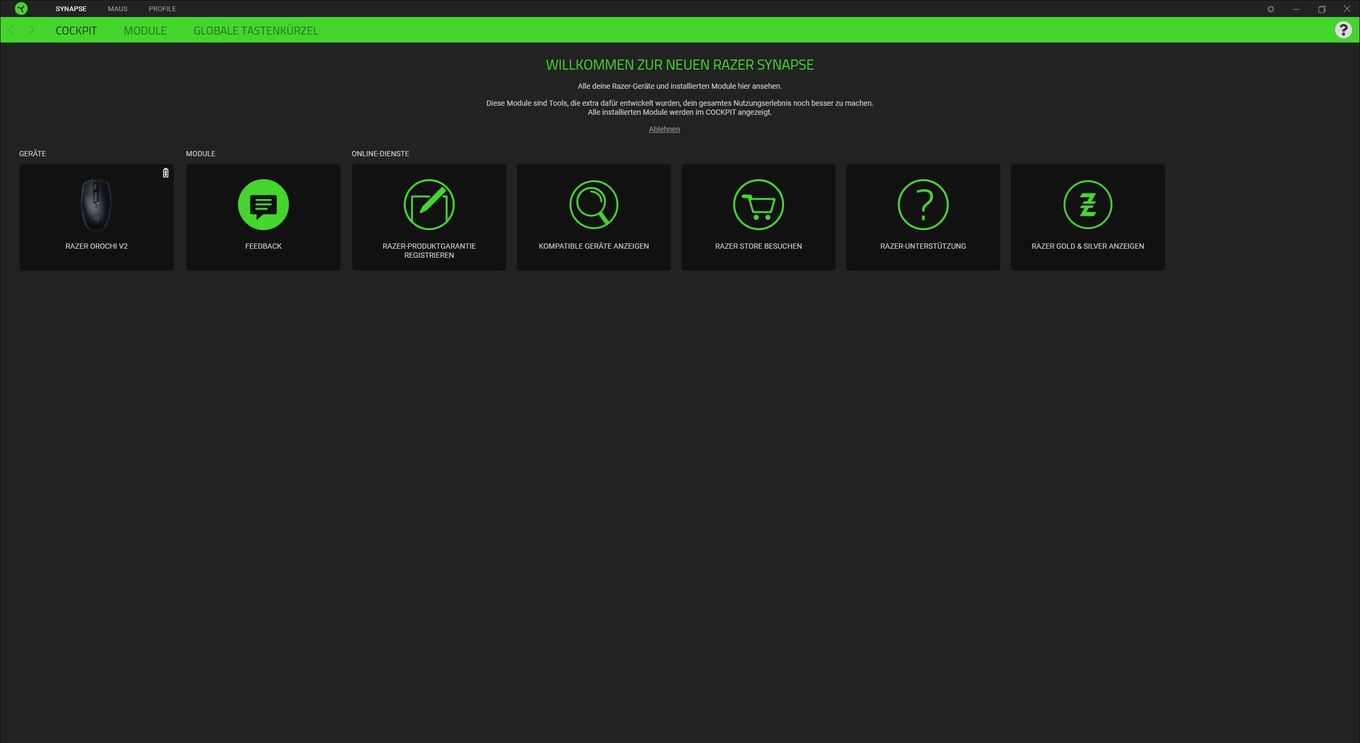Restore down the Synapse window
The image size is (1360, 743).
pyautogui.click(x=1321, y=9)
